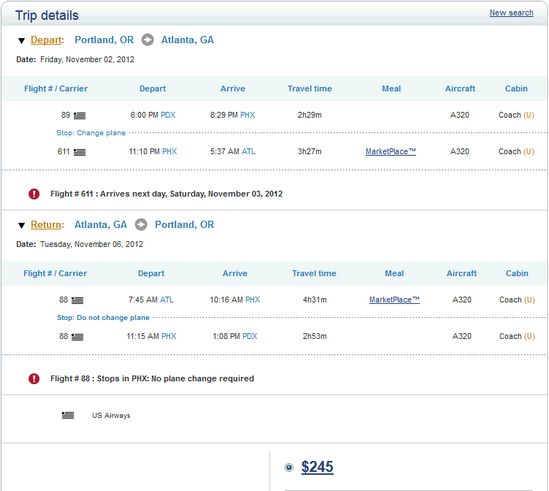The width and height of the screenshot is (549, 491).
Task: Click Coach (U) cabin for 2h53m flight
Action: [x=517, y=336]
